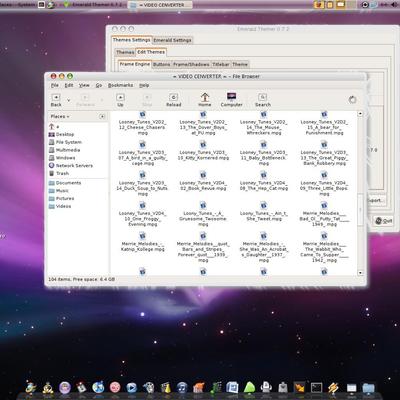Click Emerald Themer 0.7.2 taskbar button
Image resolution: width=400 pixels, height=400 pixels.
click(x=93, y=5)
